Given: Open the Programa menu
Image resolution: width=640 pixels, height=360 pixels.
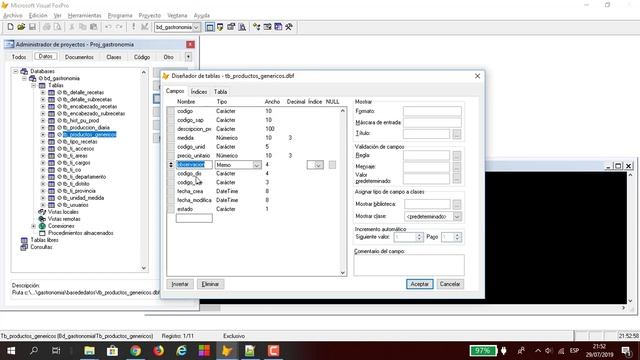Looking at the screenshot, I should pos(120,16).
